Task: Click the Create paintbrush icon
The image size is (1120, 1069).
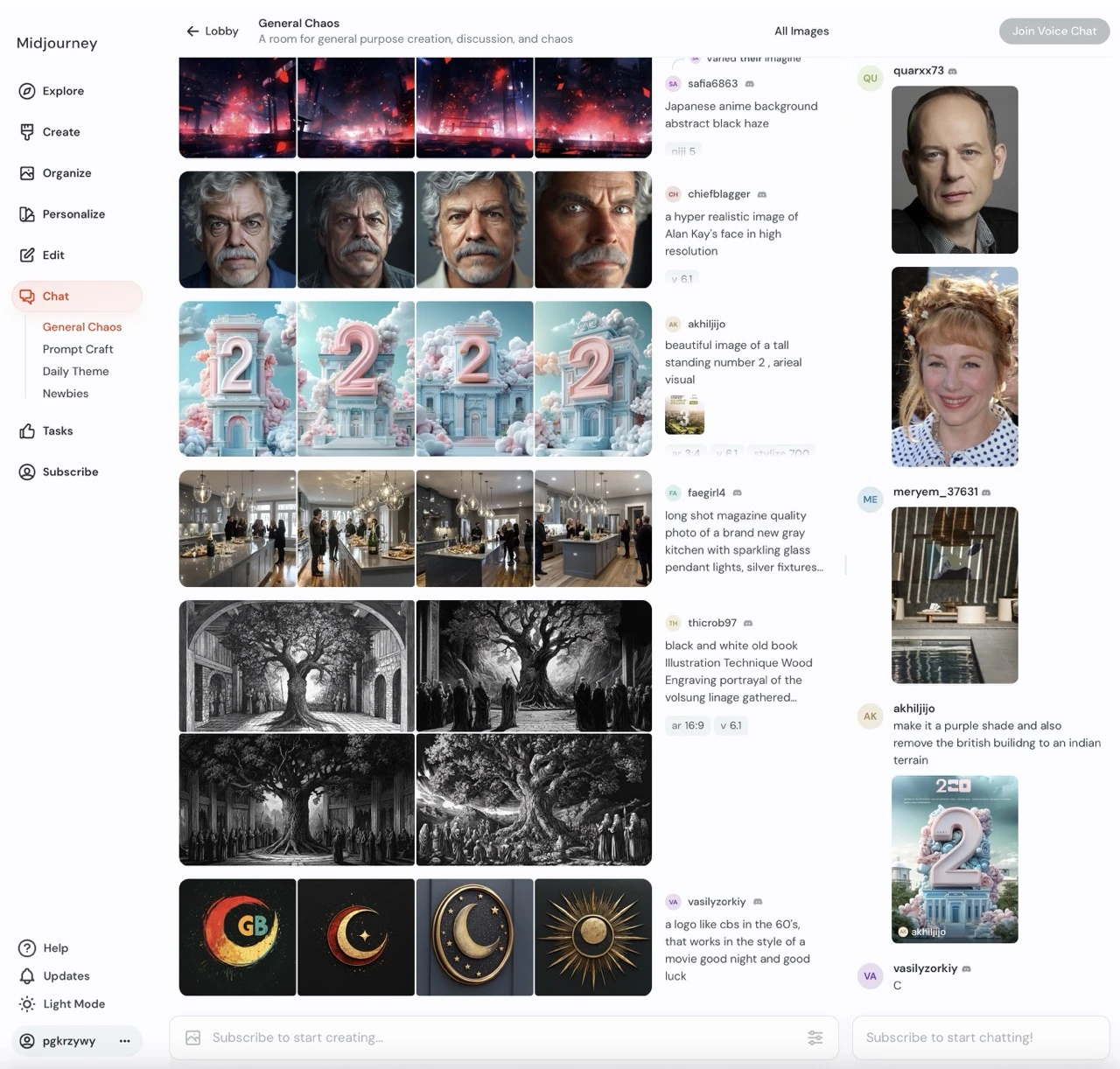Action: 27,132
